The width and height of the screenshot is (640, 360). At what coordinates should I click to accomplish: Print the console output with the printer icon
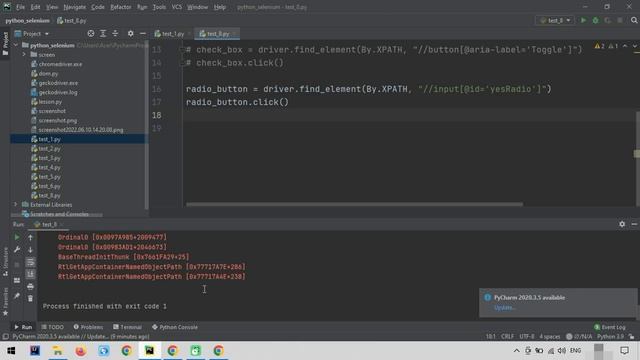[x=30, y=287]
